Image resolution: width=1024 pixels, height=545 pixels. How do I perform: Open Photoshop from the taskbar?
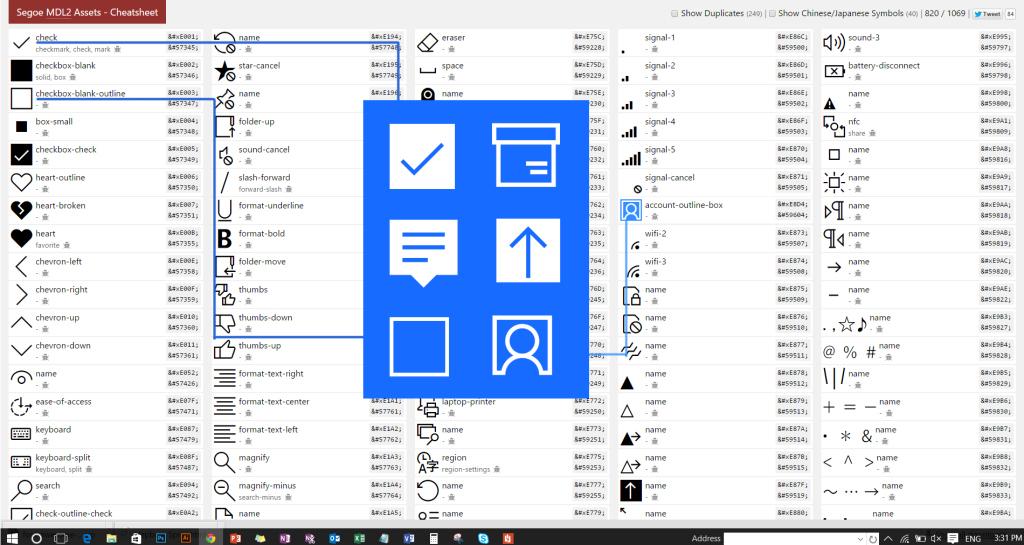tap(161, 538)
